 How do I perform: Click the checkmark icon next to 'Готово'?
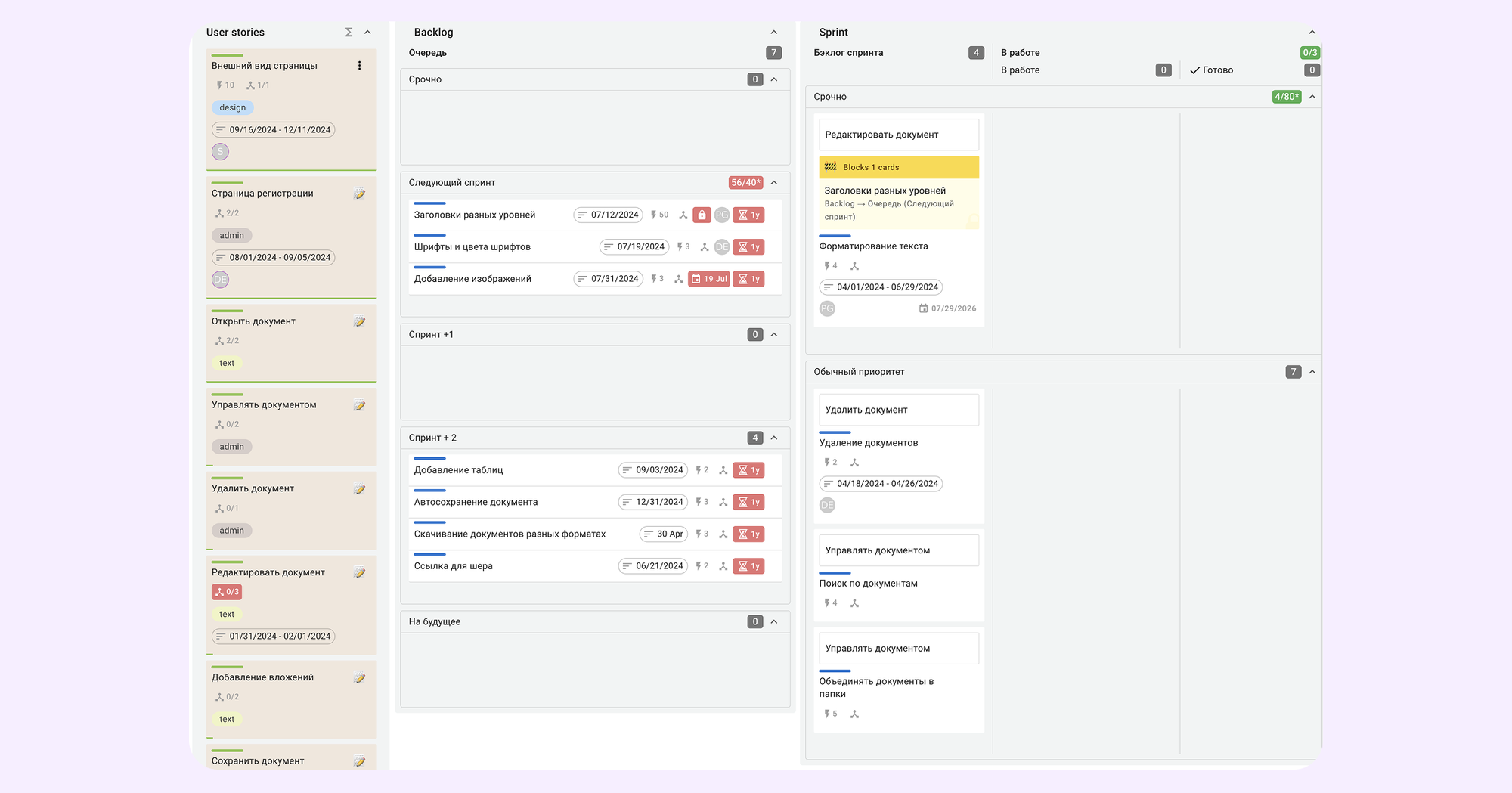click(1194, 70)
